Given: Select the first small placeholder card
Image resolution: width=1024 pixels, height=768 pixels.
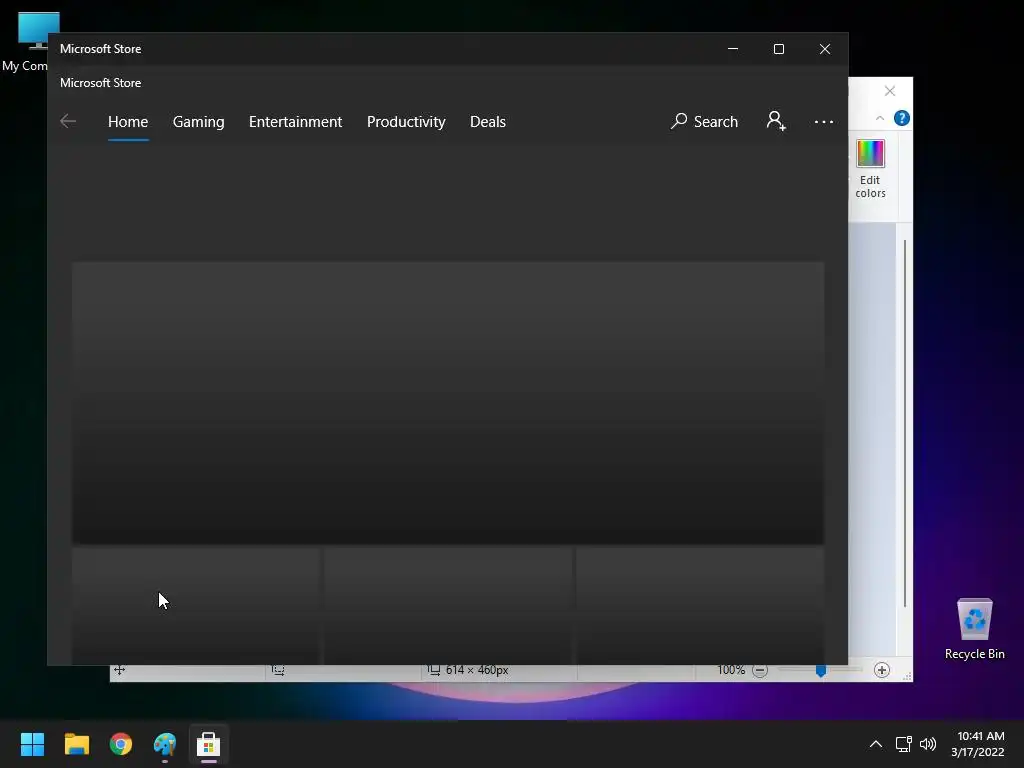Looking at the screenshot, I should [x=196, y=605].
